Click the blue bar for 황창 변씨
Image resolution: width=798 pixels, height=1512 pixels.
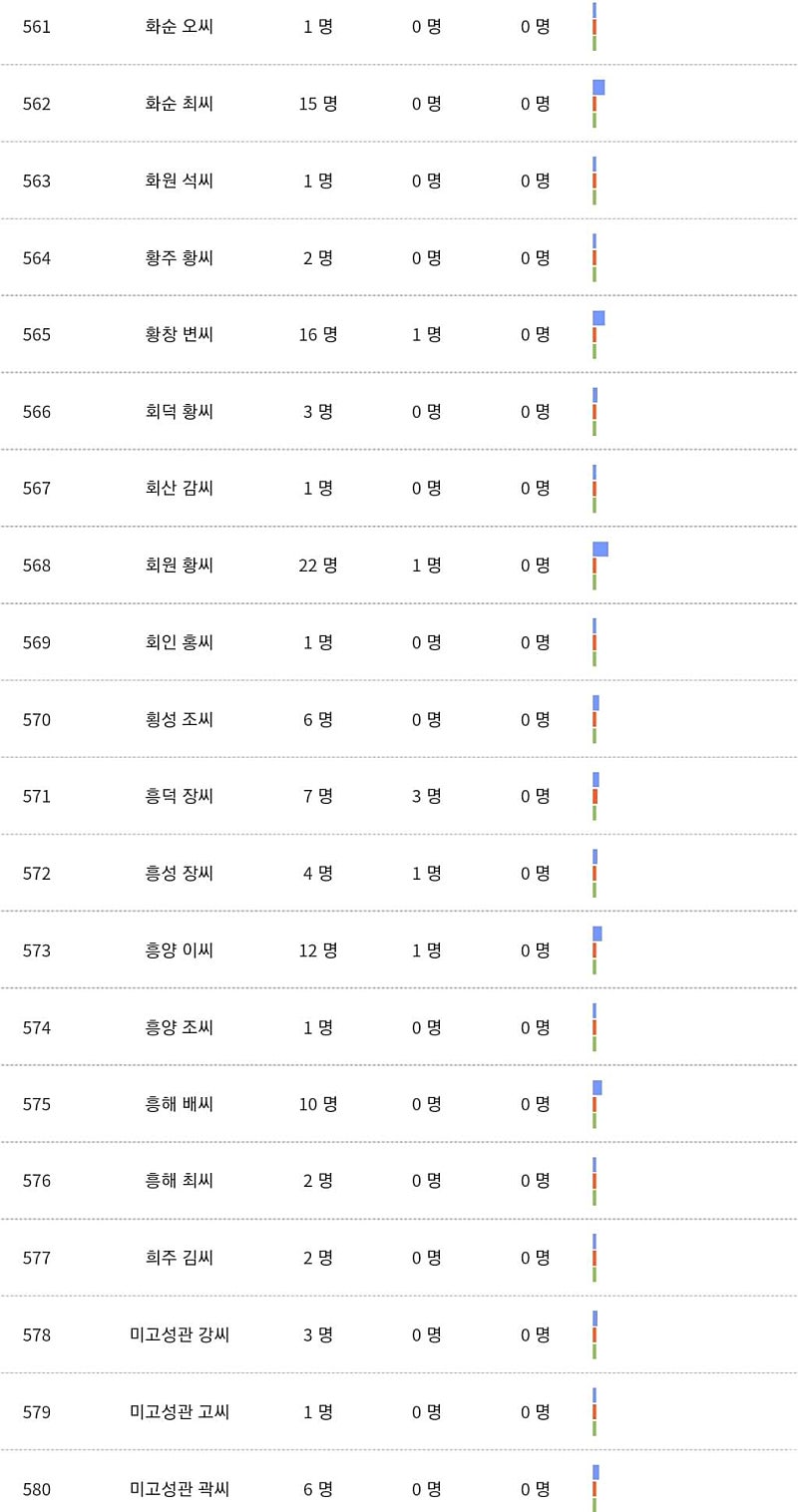pos(598,318)
